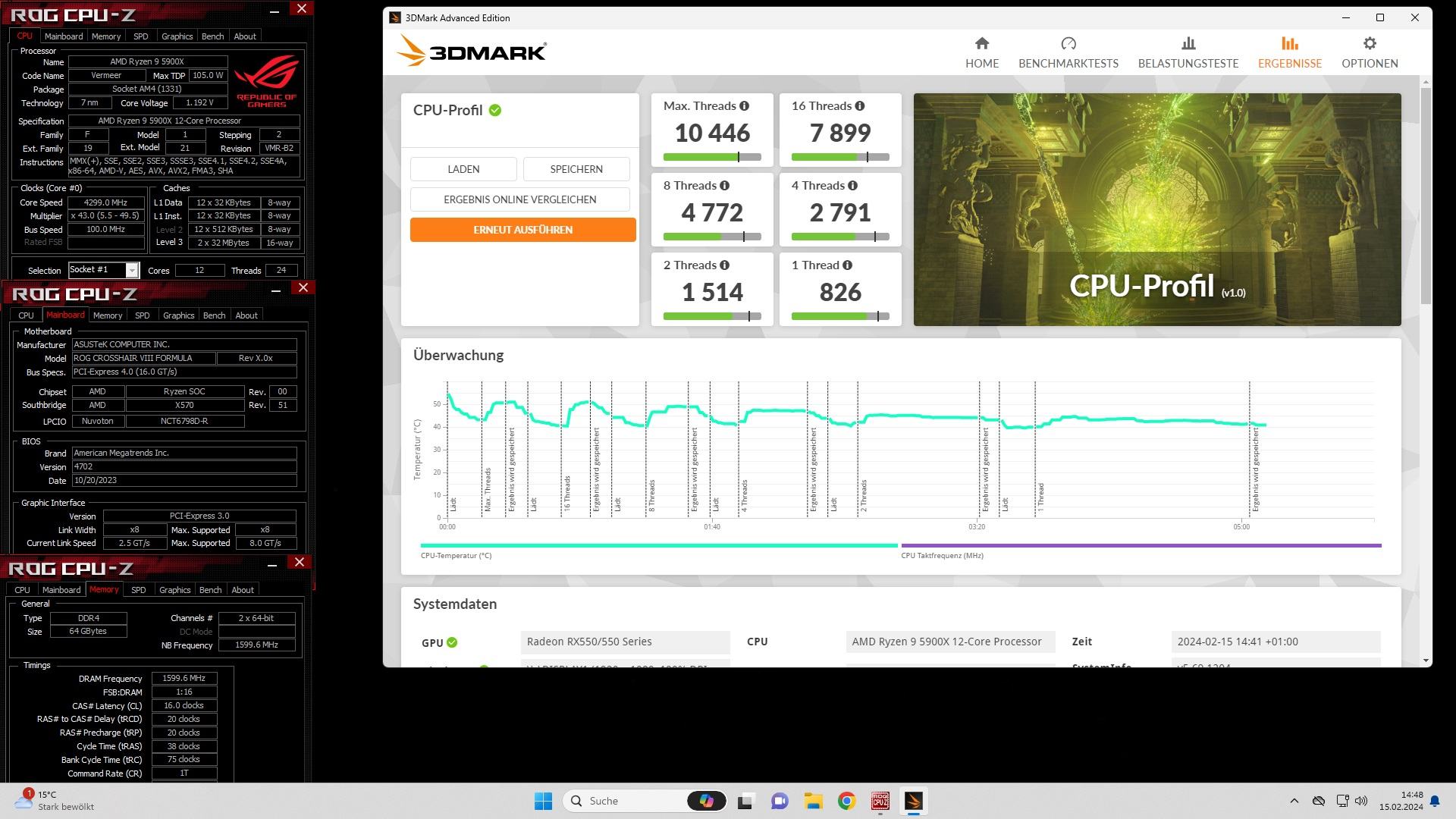The height and width of the screenshot is (819, 1456).
Task: Switch to ERGEBNISSE results section
Action: 1289,53
